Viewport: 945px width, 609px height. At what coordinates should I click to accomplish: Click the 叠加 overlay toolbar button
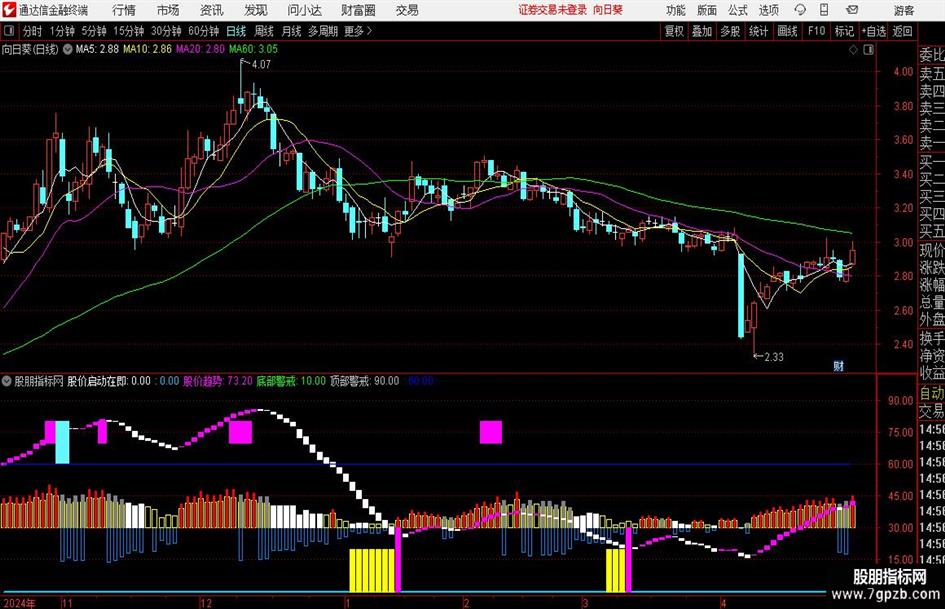point(702,31)
